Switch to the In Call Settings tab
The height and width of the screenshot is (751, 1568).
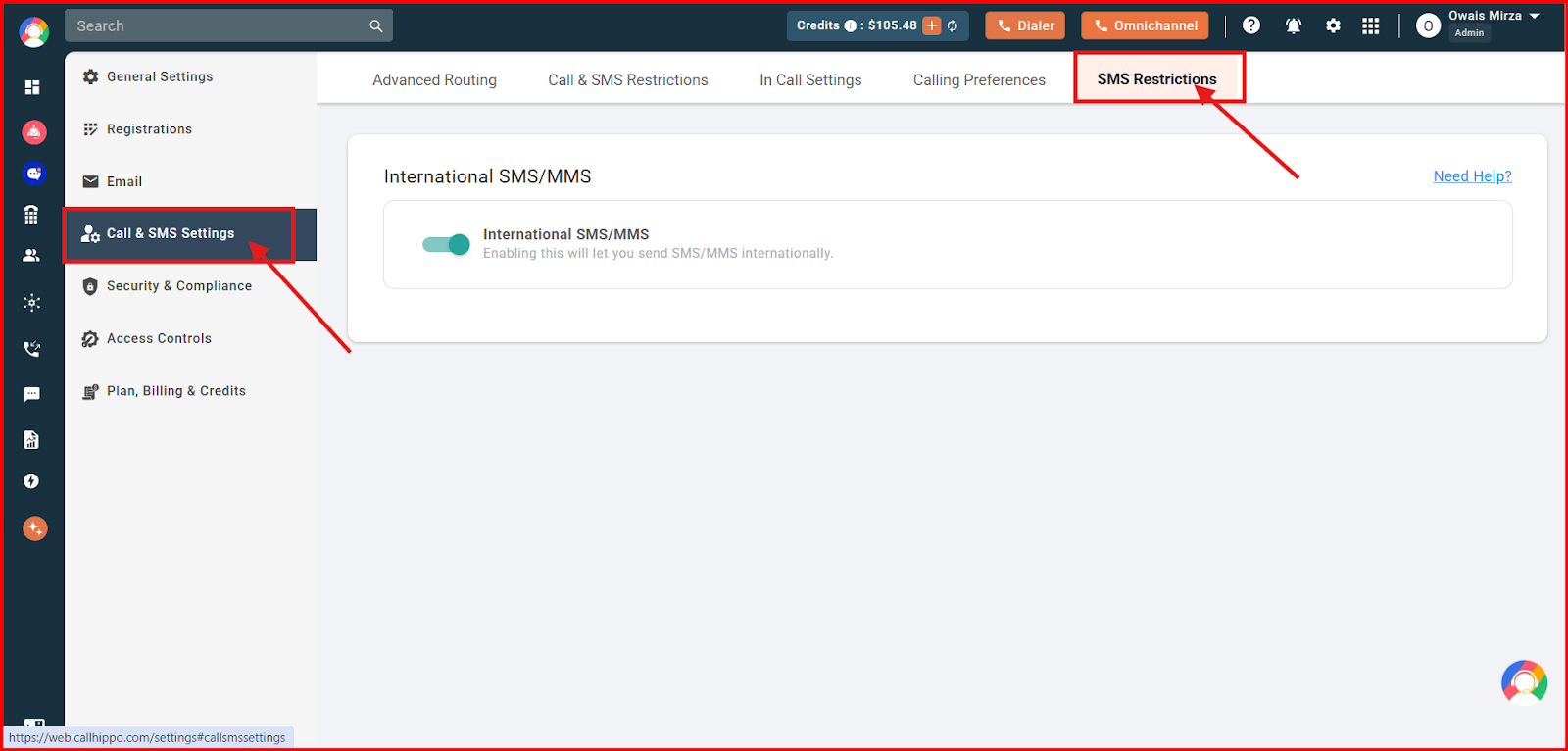click(x=810, y=79)
